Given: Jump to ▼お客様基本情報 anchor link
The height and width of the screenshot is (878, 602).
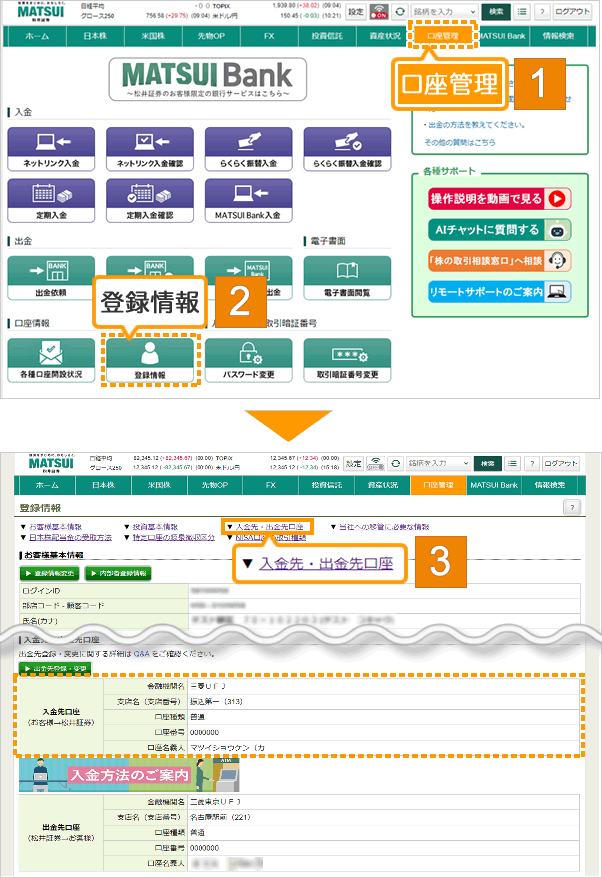Looking at the screenshot, I should (x=55, y=527).
